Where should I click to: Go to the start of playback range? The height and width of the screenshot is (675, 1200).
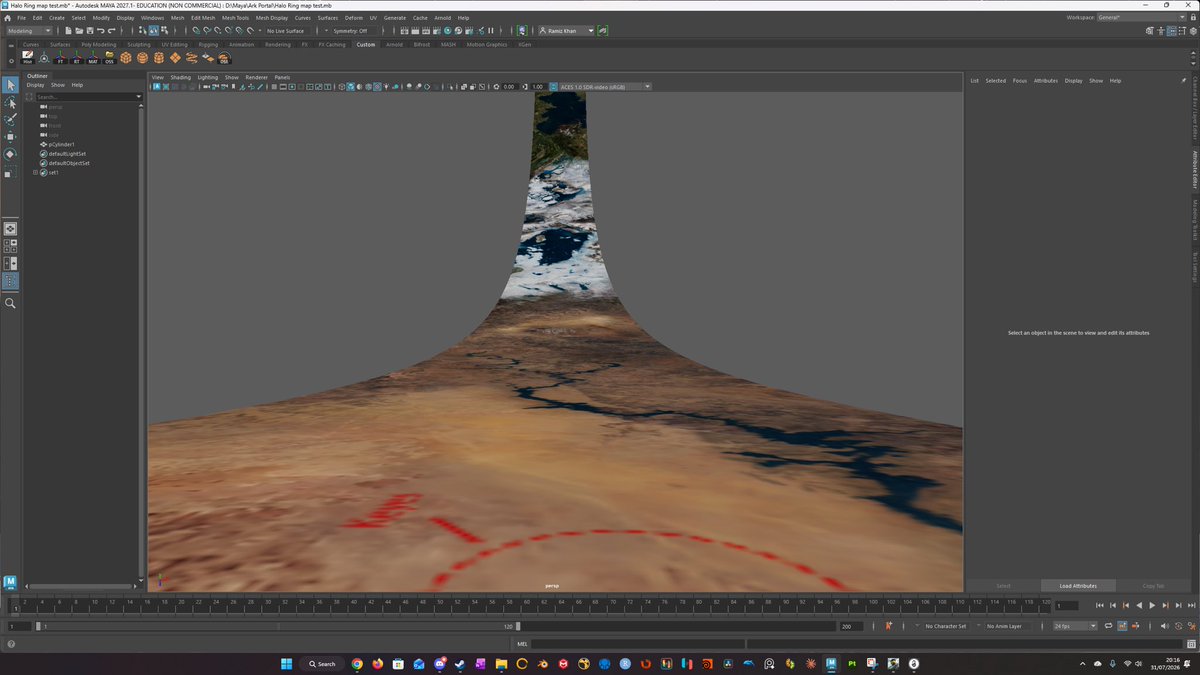1100,605
